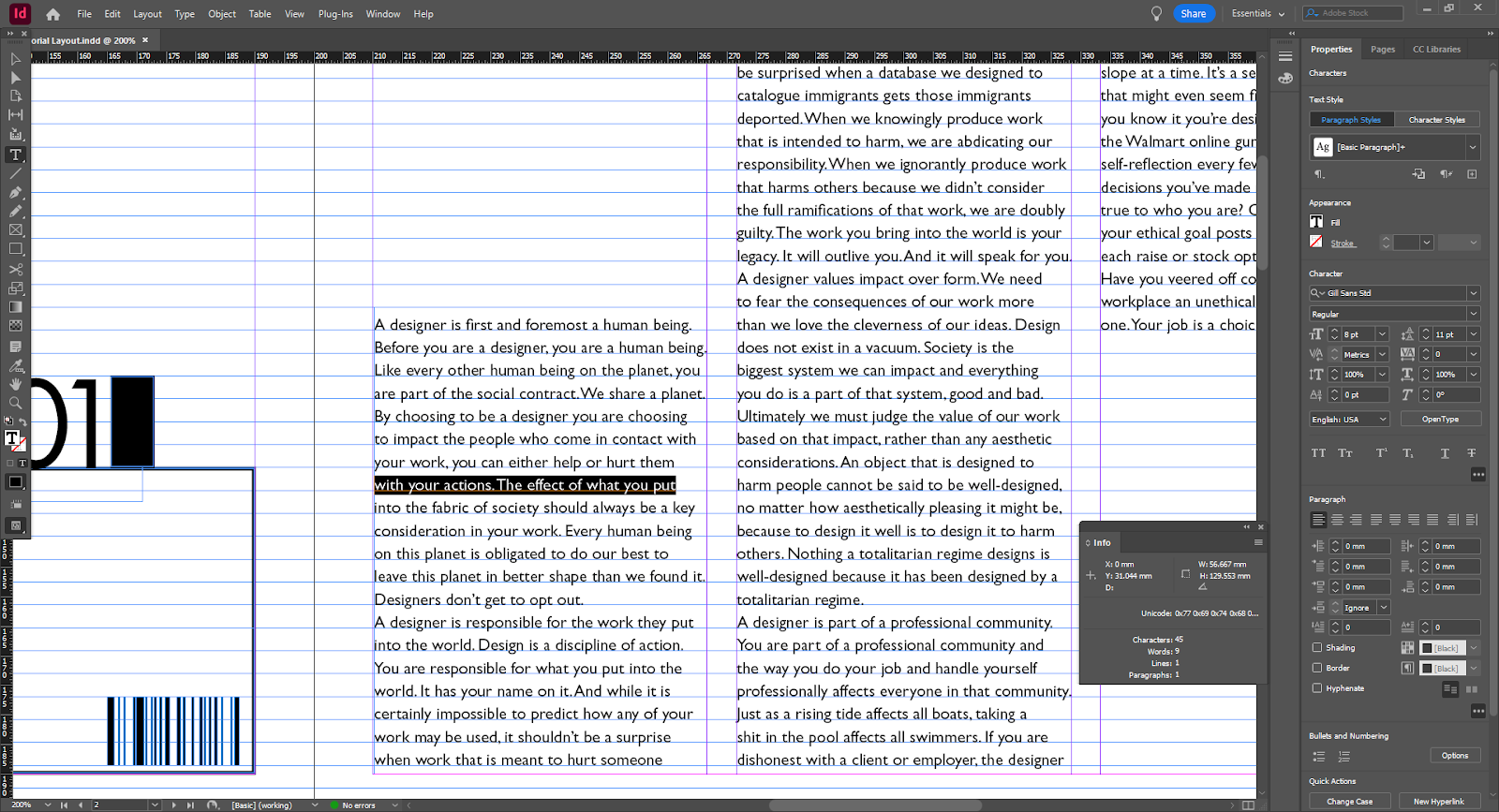Screen dimensions: 1499x812
Task: Enable the Hyphenate checkbox
Action: pyautogui.click(x=1317, y=688)
